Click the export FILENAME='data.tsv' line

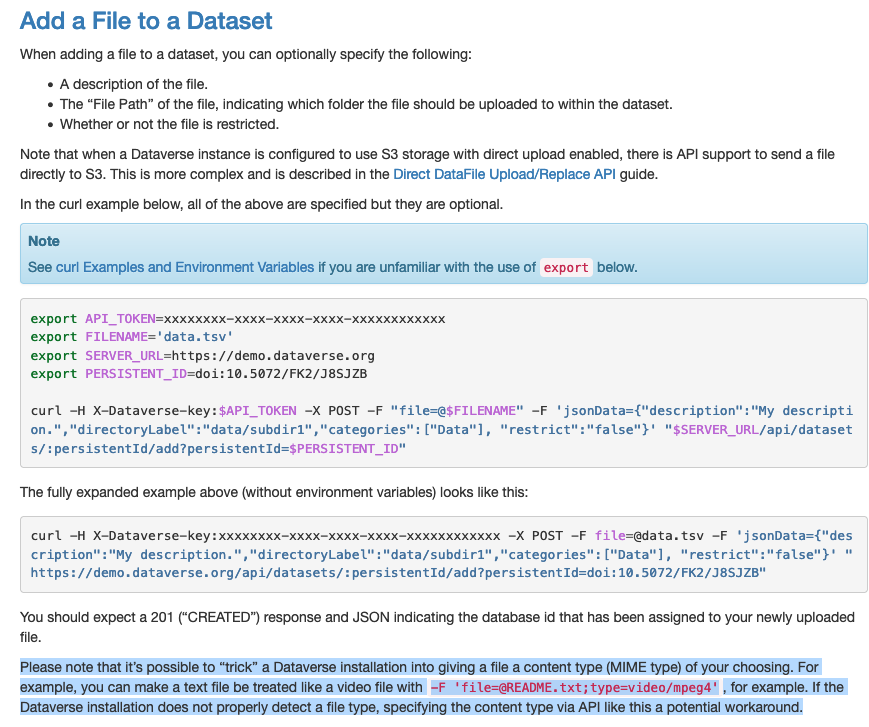click(x=132, y=337)
